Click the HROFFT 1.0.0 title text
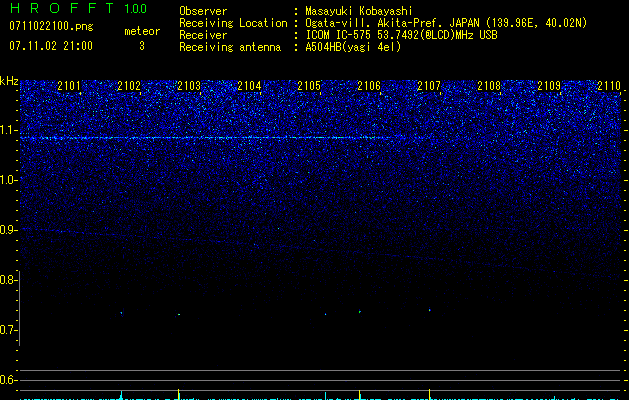This screenshot has height=400, width=629. [x=78, y=8]
